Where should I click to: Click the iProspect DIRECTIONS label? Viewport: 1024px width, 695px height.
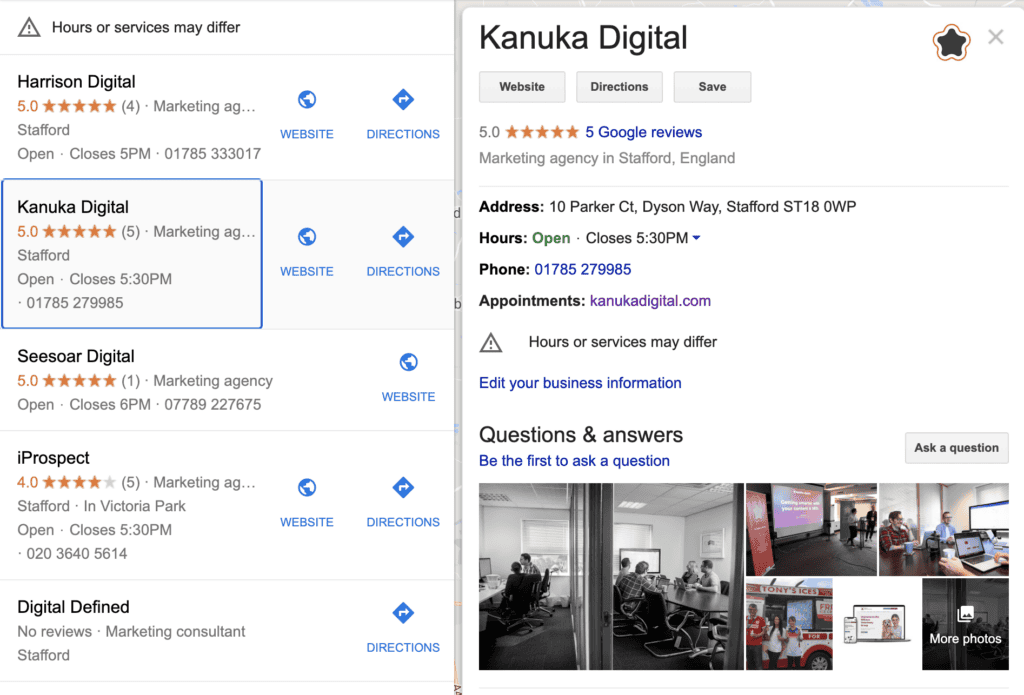click(x=403, y=522)
